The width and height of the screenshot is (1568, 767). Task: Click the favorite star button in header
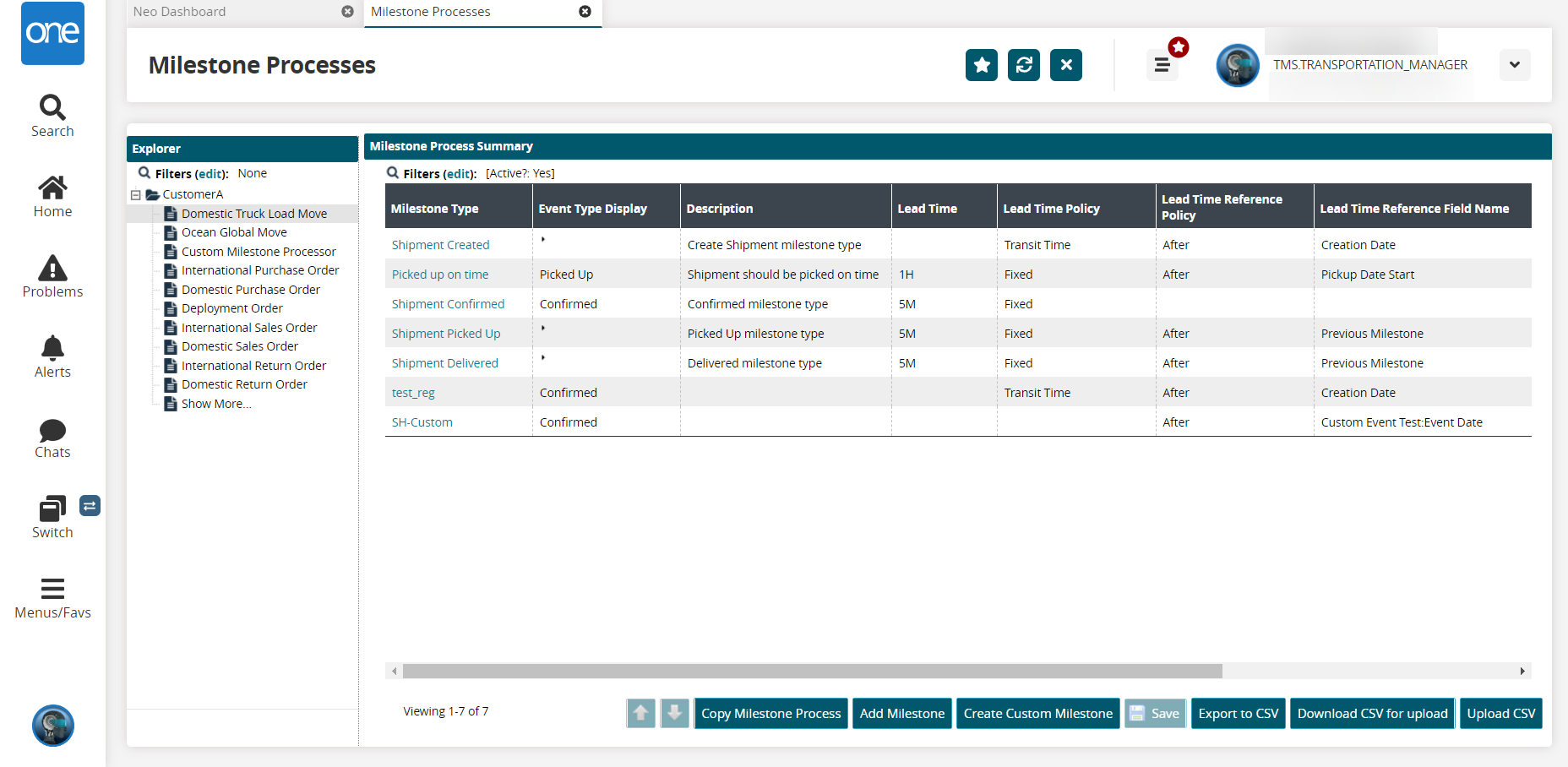(981, 65)
